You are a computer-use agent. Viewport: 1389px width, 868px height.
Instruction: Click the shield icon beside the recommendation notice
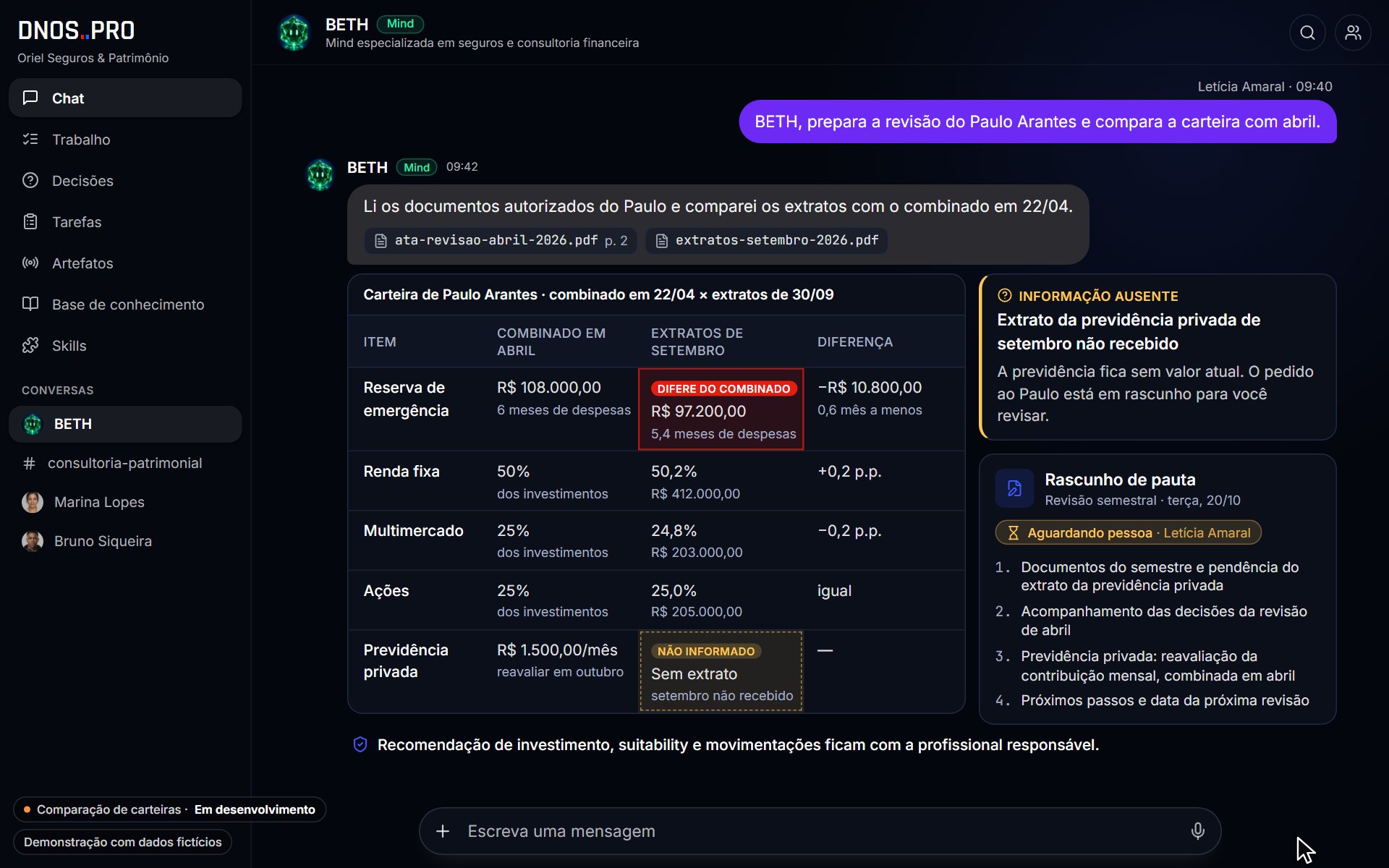pos(360,744)
